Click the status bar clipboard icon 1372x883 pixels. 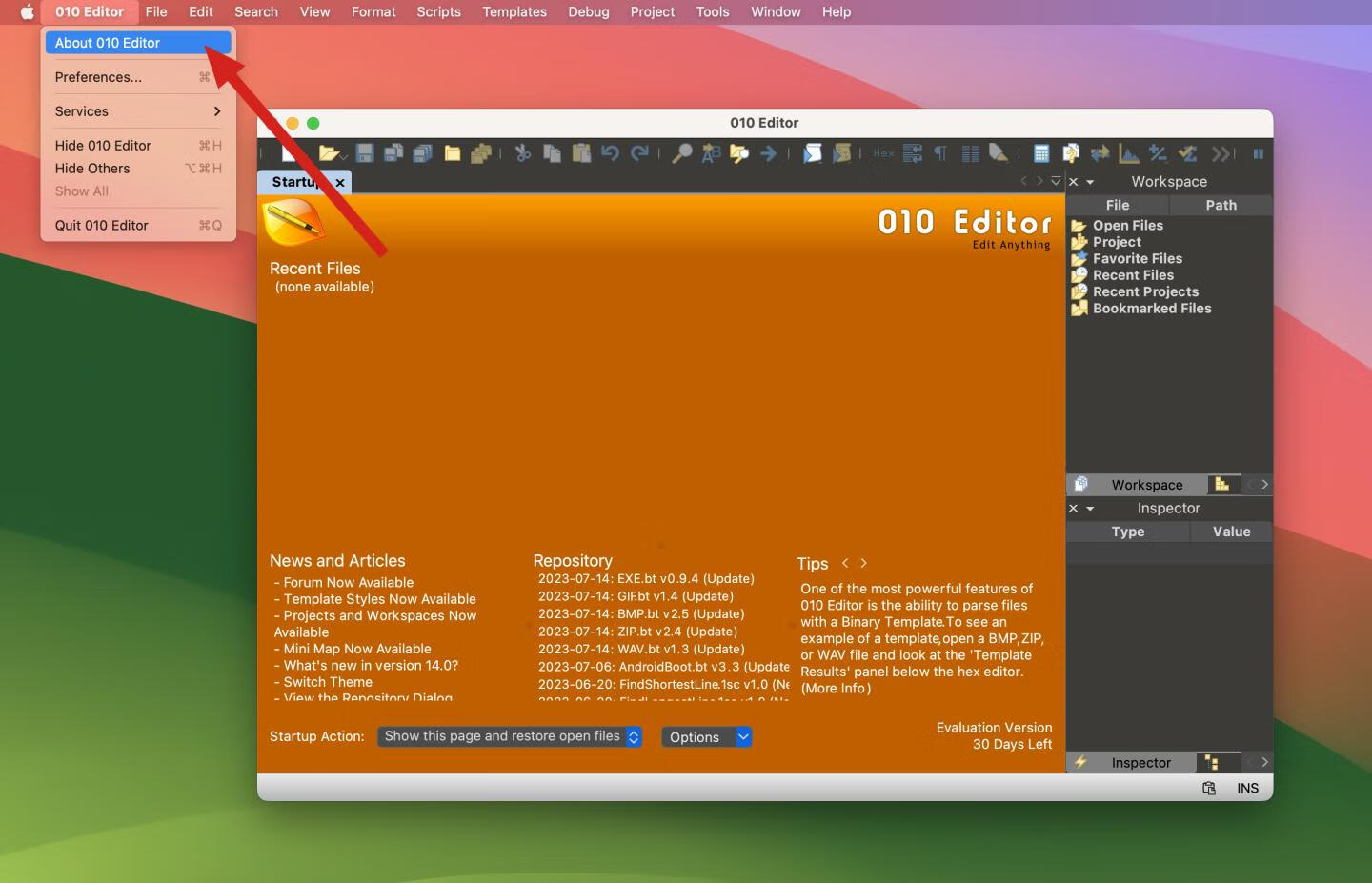click(x=1209, y=788)
